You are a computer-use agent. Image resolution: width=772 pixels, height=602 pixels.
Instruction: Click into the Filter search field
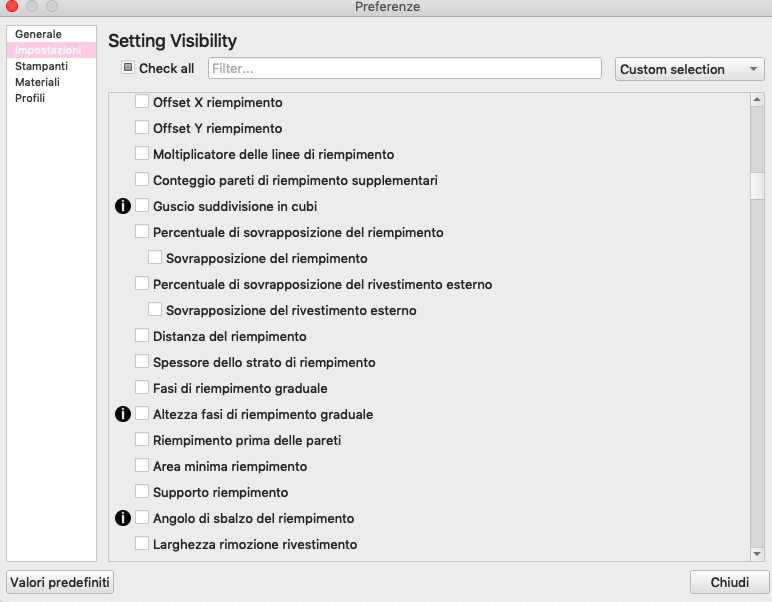pos(404,69)
